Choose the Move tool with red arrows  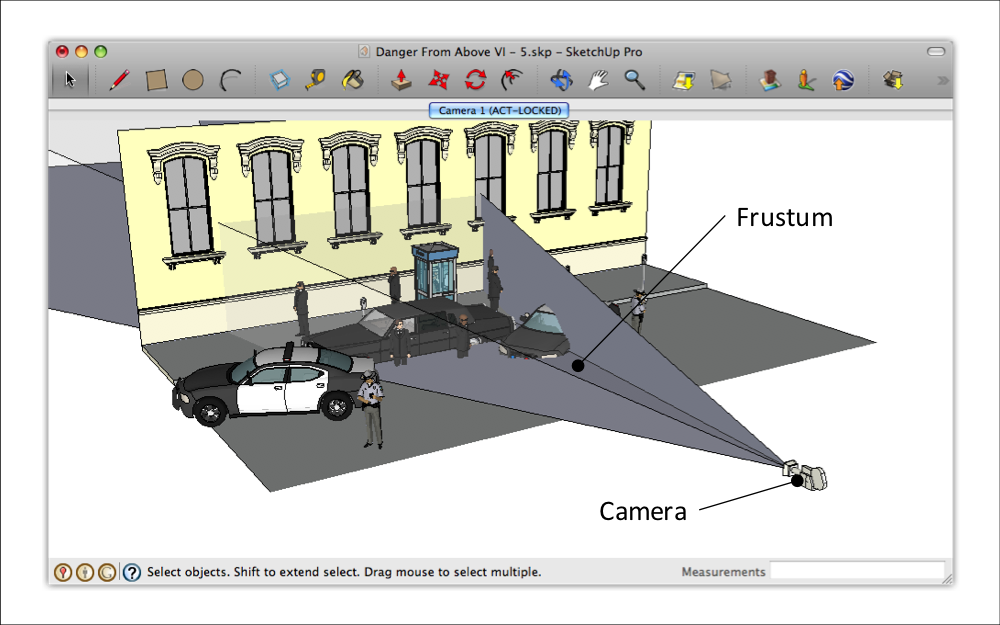pyautogui.click(x=438, y=81)
